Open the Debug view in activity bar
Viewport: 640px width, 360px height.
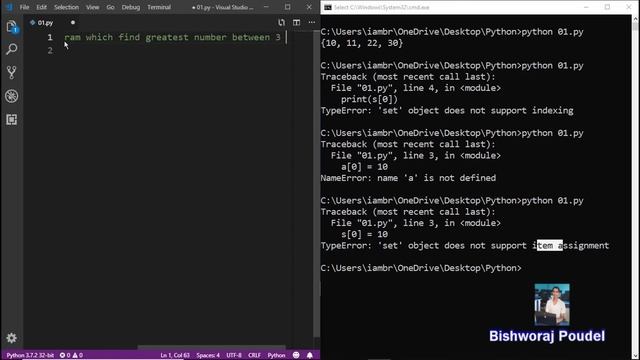pyautogui.click(x=11, y=96)
